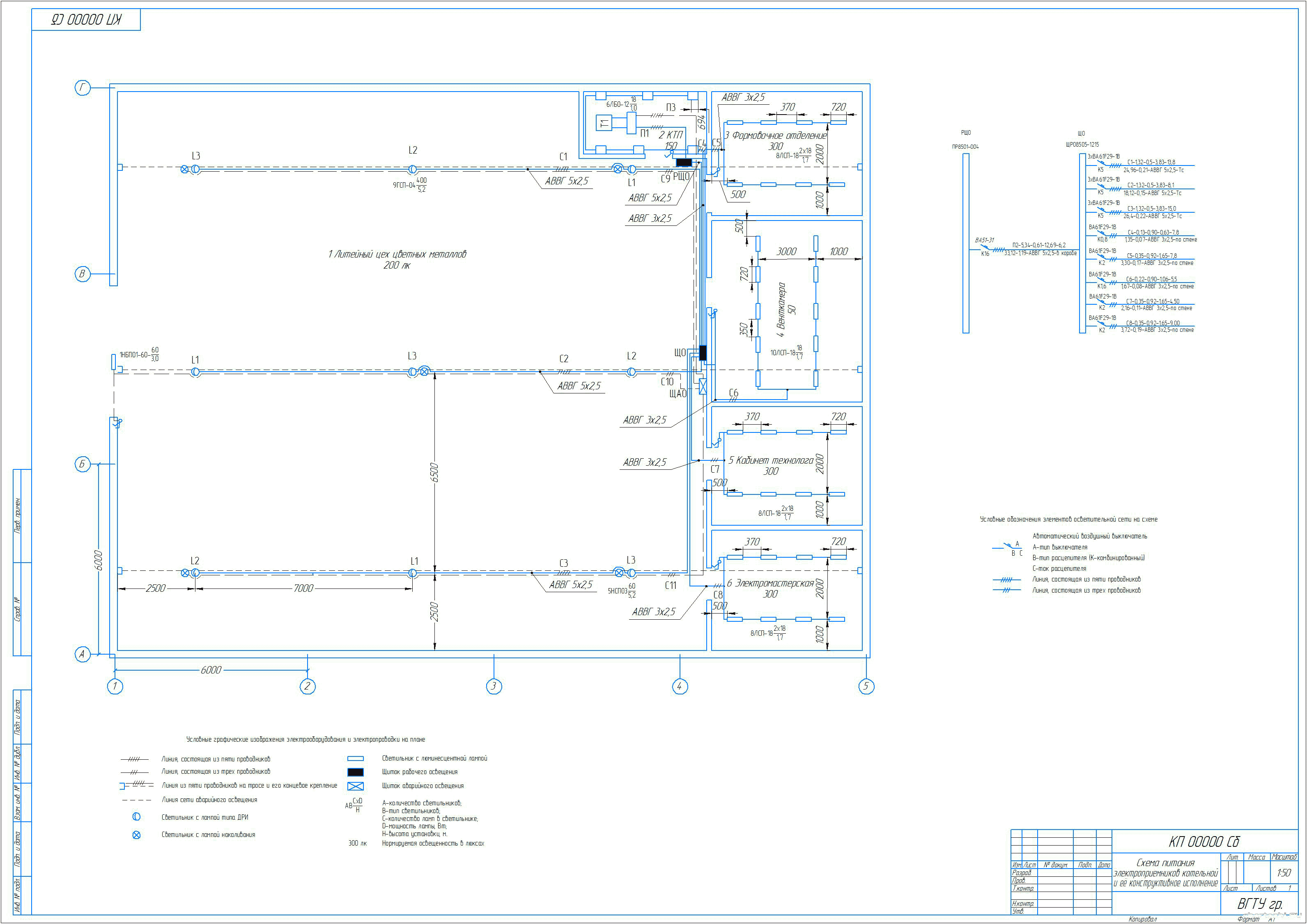
Task: Click the '2 КТП' room label
Action: [671, 135]
